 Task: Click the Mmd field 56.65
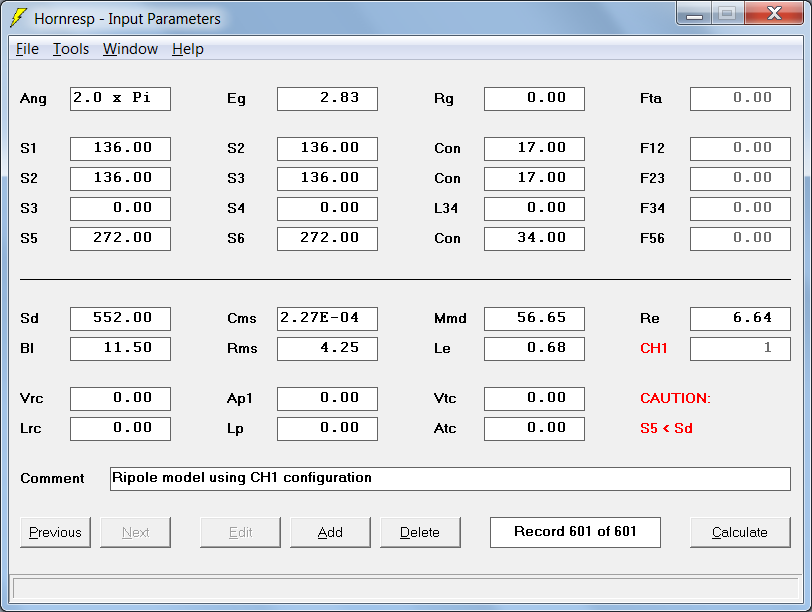point(534,319)
